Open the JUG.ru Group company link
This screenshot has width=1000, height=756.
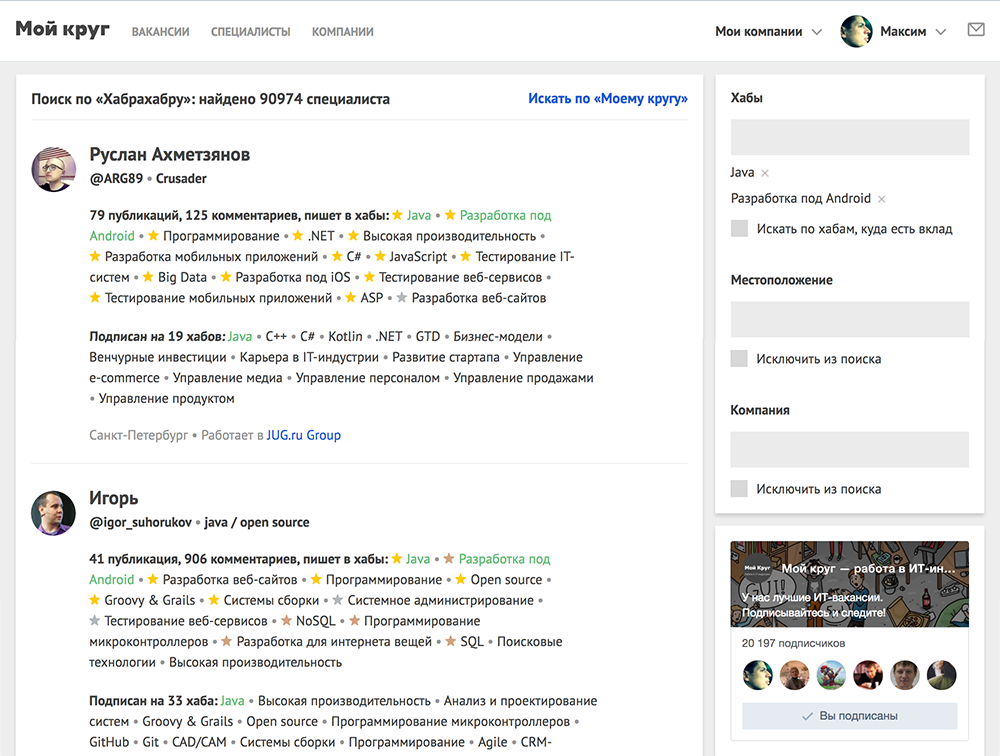pyautogui.click(x=303, y=435)
